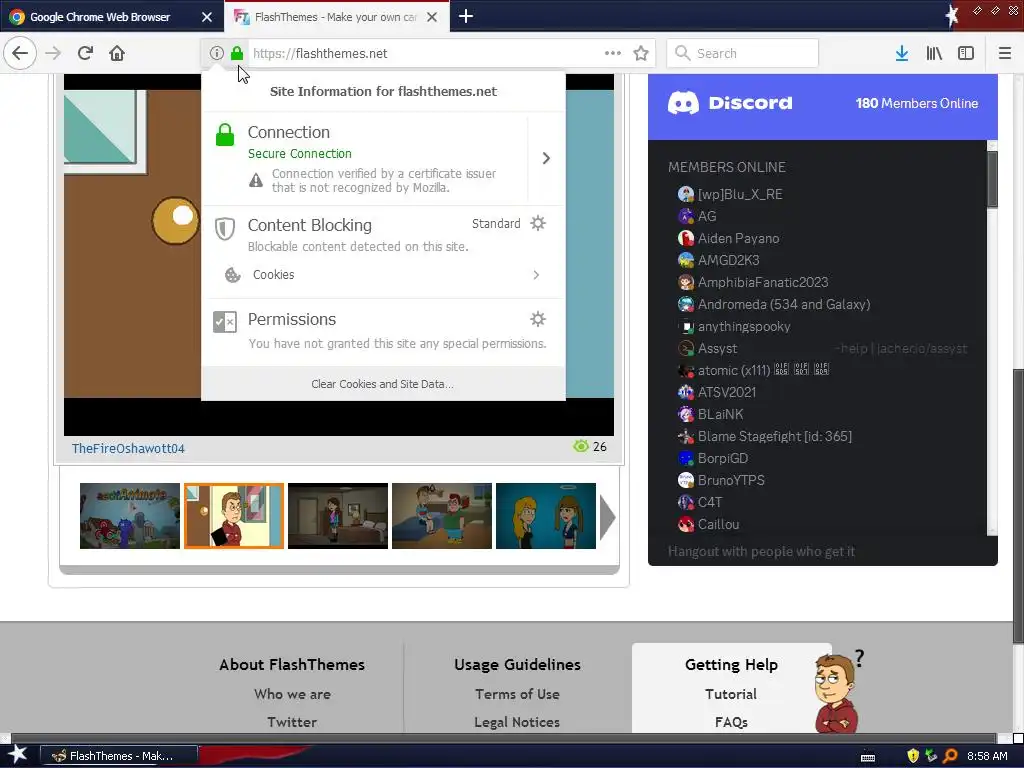Image resolution: width=1024 pixels, height=768 pixels.
Task: Select the bedroom scene thumbnail
Action: point(338,516)
